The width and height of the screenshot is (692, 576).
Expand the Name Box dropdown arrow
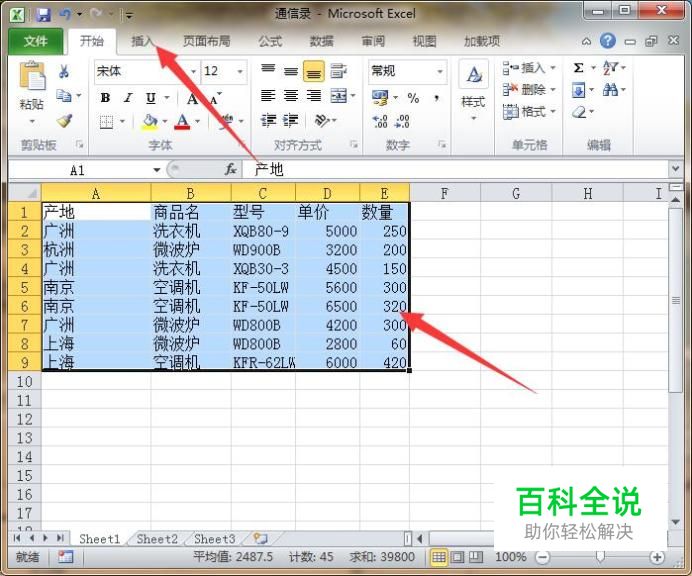157,170
